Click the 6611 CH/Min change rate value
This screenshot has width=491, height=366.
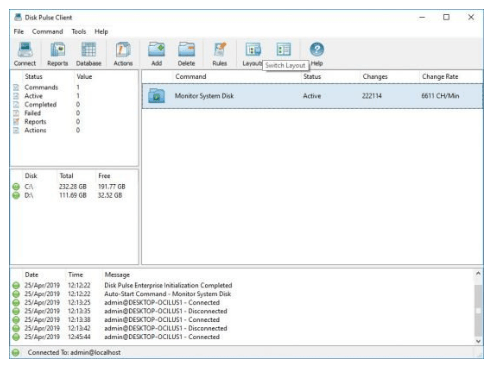coord(440,96)
